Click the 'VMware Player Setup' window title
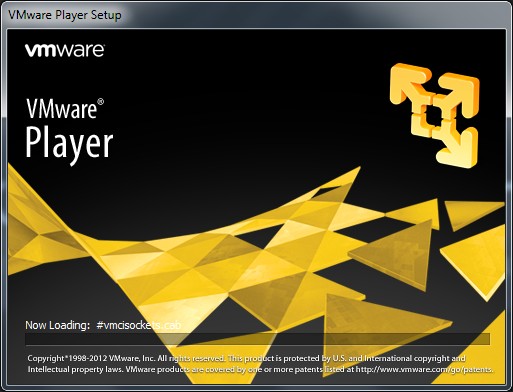This screenshot has width=513, height=392. tap(65, 15)
